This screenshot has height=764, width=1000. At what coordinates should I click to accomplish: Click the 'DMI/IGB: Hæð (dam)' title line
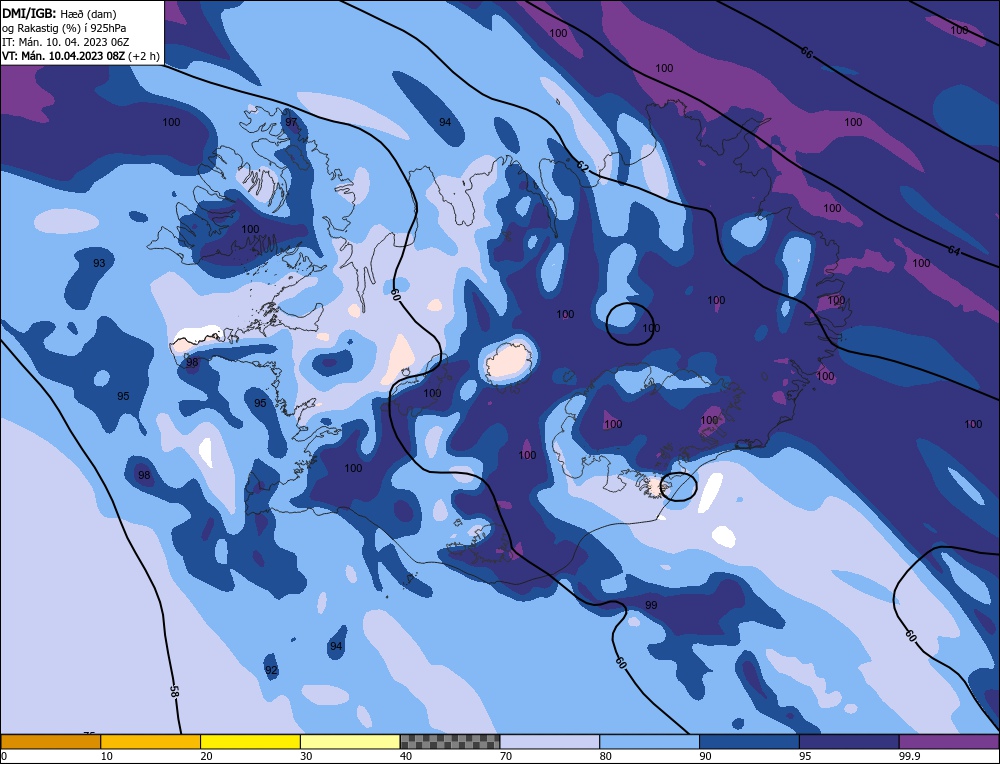click(59, 14)
